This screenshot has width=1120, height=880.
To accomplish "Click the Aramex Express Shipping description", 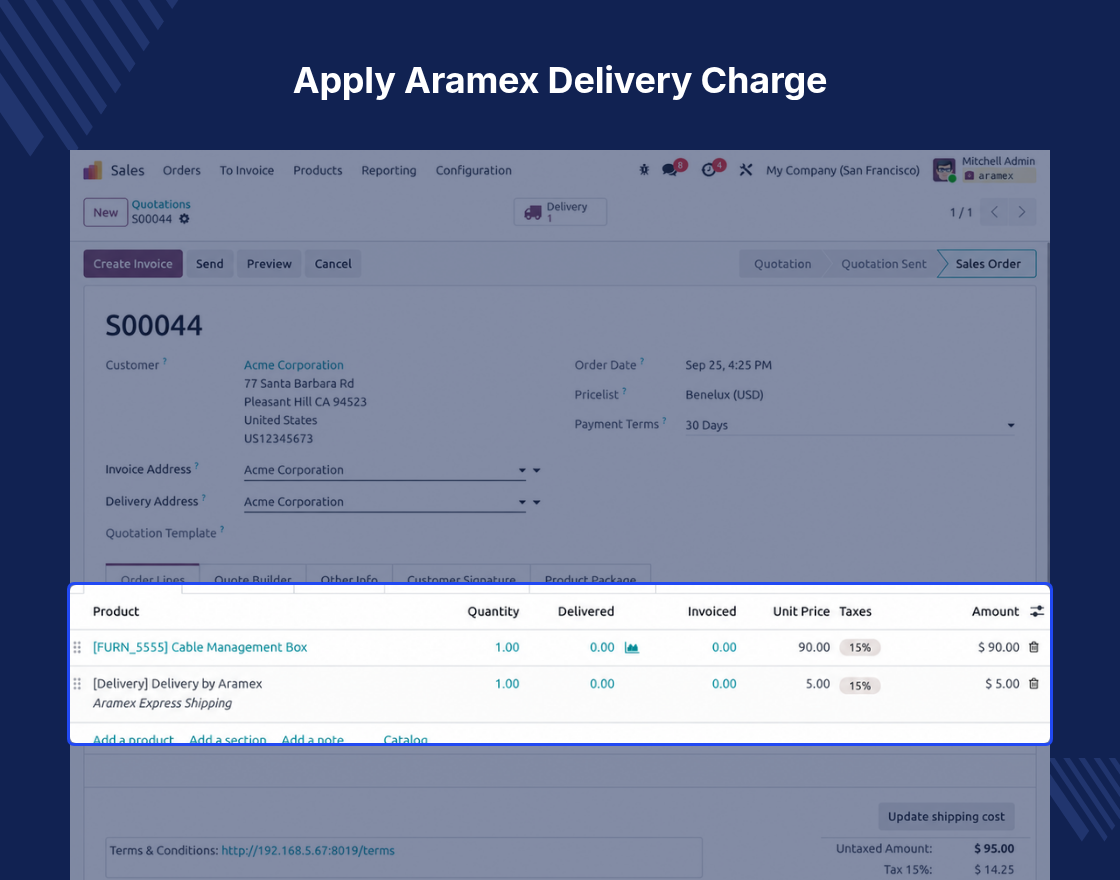I will coord(162,703).
